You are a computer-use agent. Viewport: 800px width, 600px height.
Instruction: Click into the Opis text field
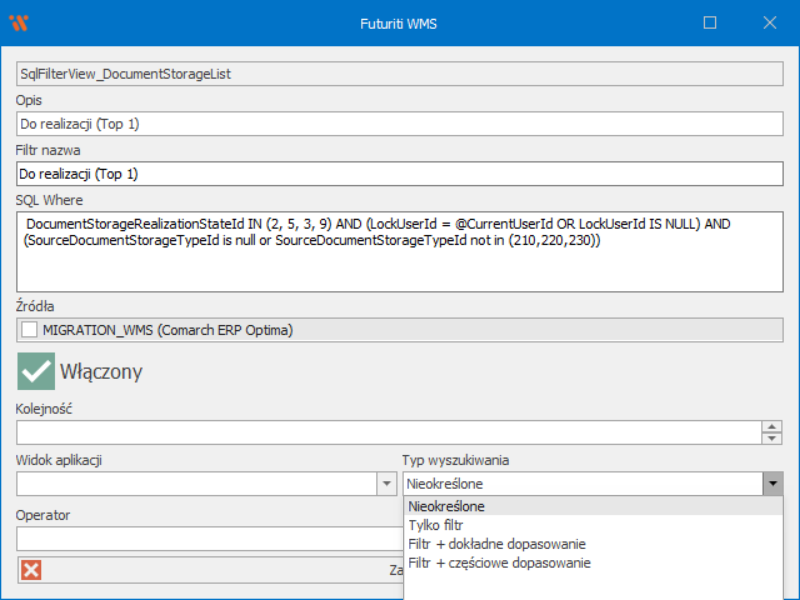400,124
